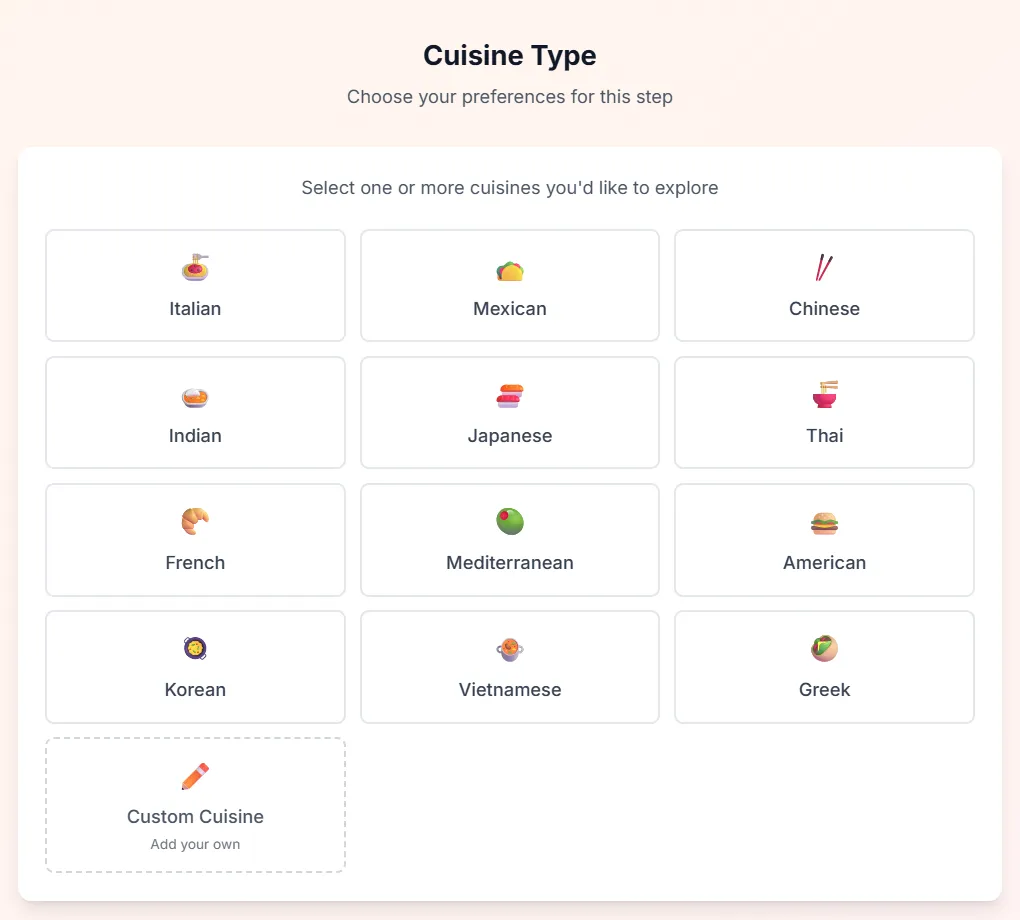This screenshot has height=920, width=1020.
Task: Click the olive icon for Mediterranean
Action: click(510, 521)
